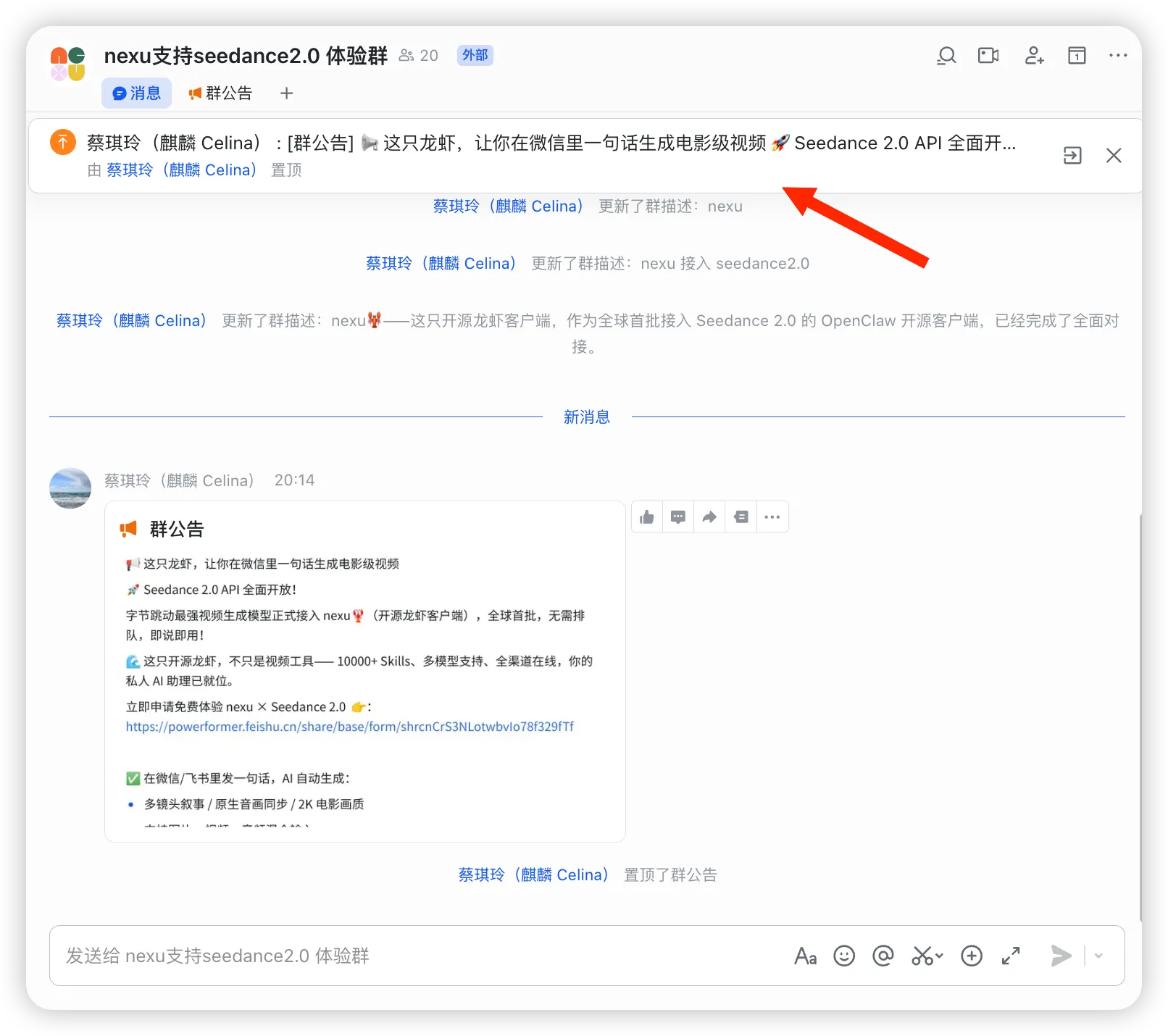Click the message input field
Screen dimensions: 1168x1036
click(x=362, y=956)
